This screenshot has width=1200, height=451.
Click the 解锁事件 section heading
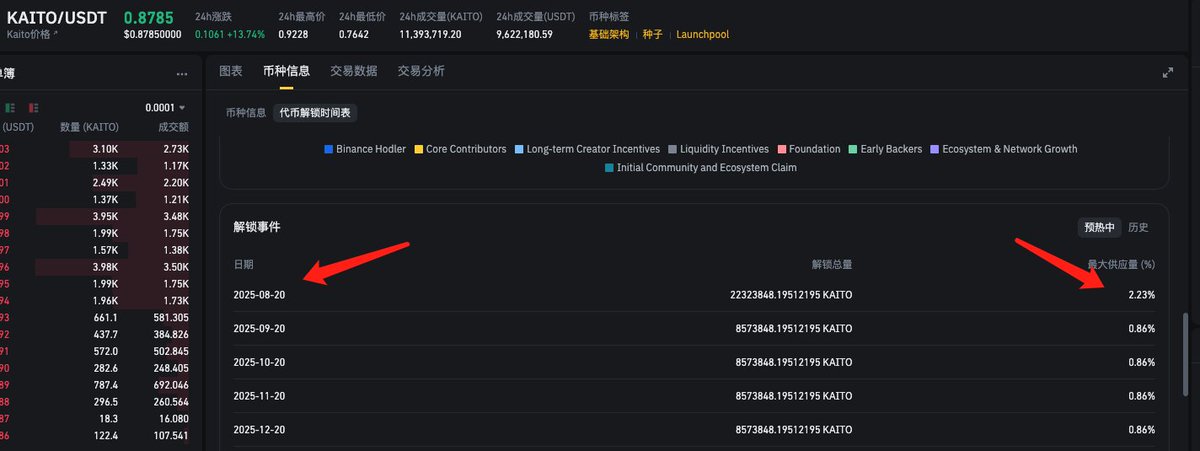point(257,227)
